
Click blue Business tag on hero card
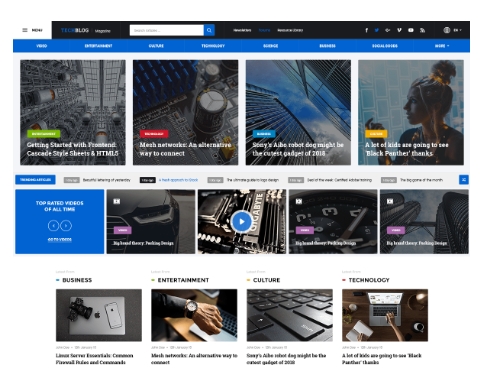(x=264, y=134)
